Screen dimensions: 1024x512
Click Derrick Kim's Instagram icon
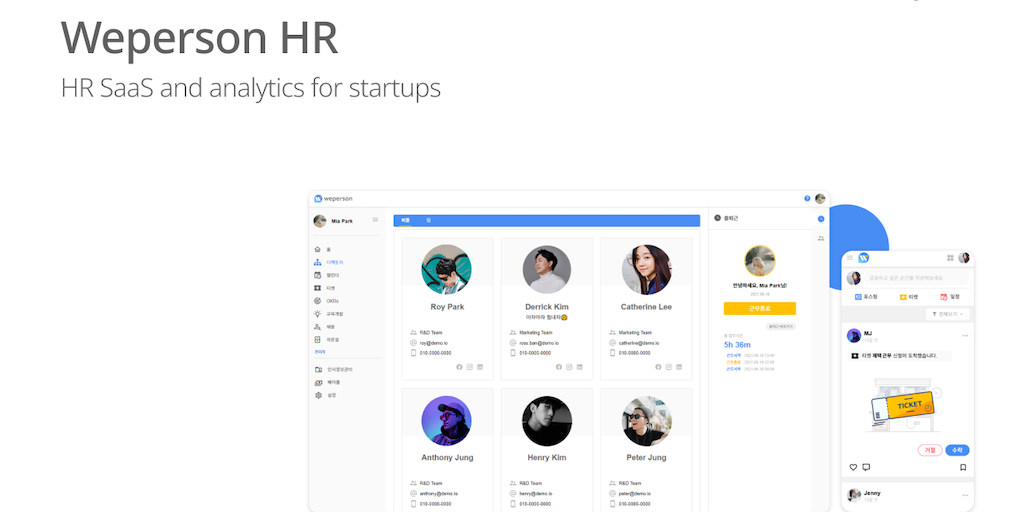569,367
